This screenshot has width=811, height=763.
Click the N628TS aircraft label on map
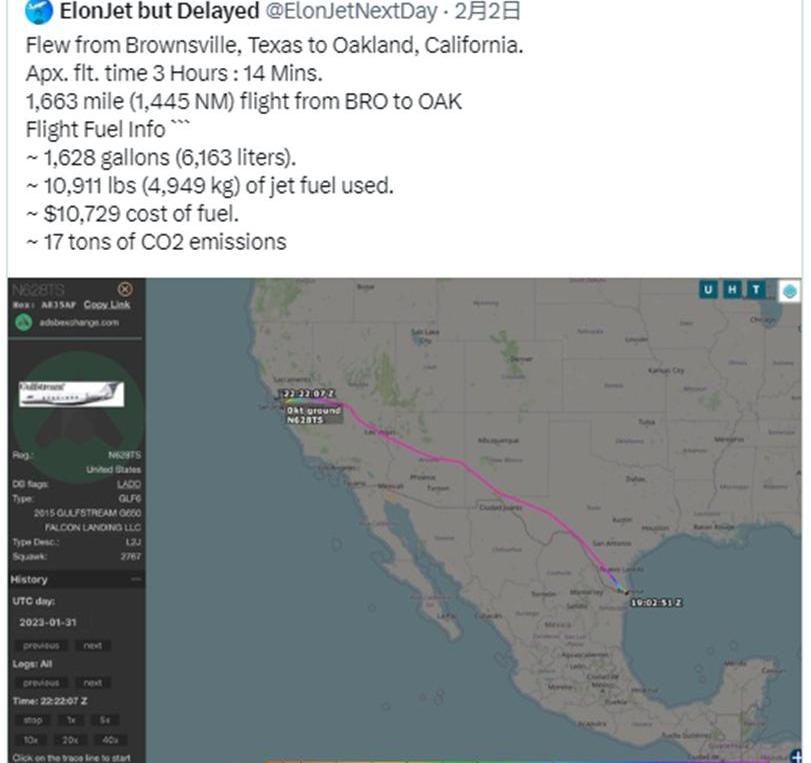point(305,420)
